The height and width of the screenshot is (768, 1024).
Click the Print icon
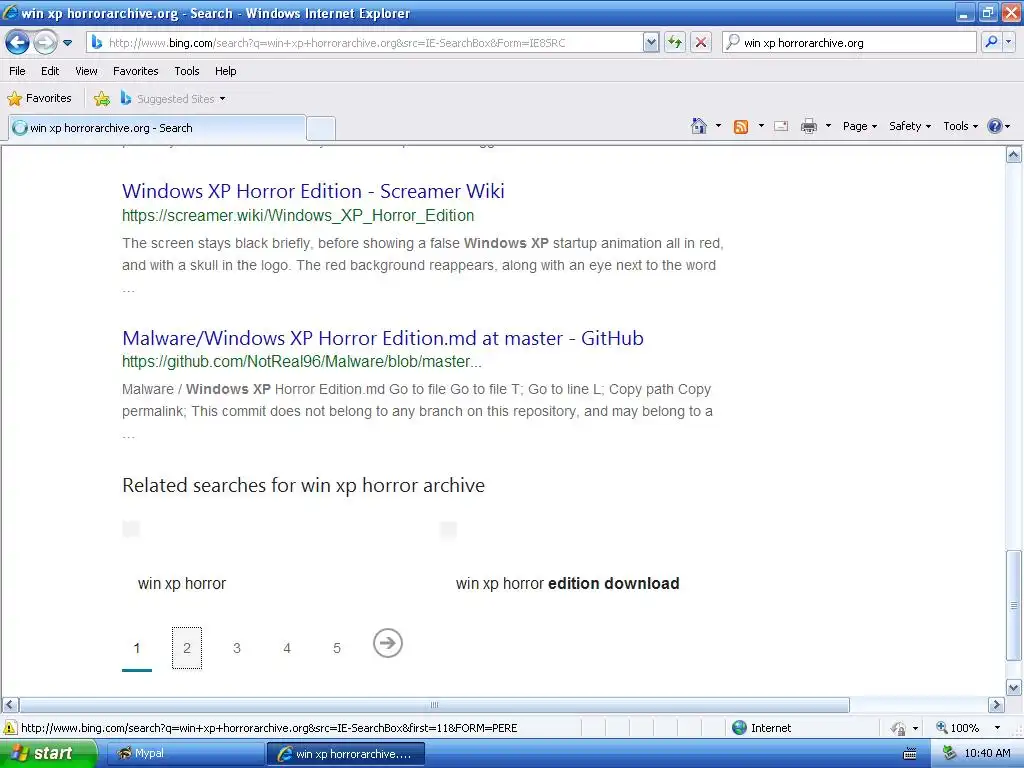(x=808, y=126)
